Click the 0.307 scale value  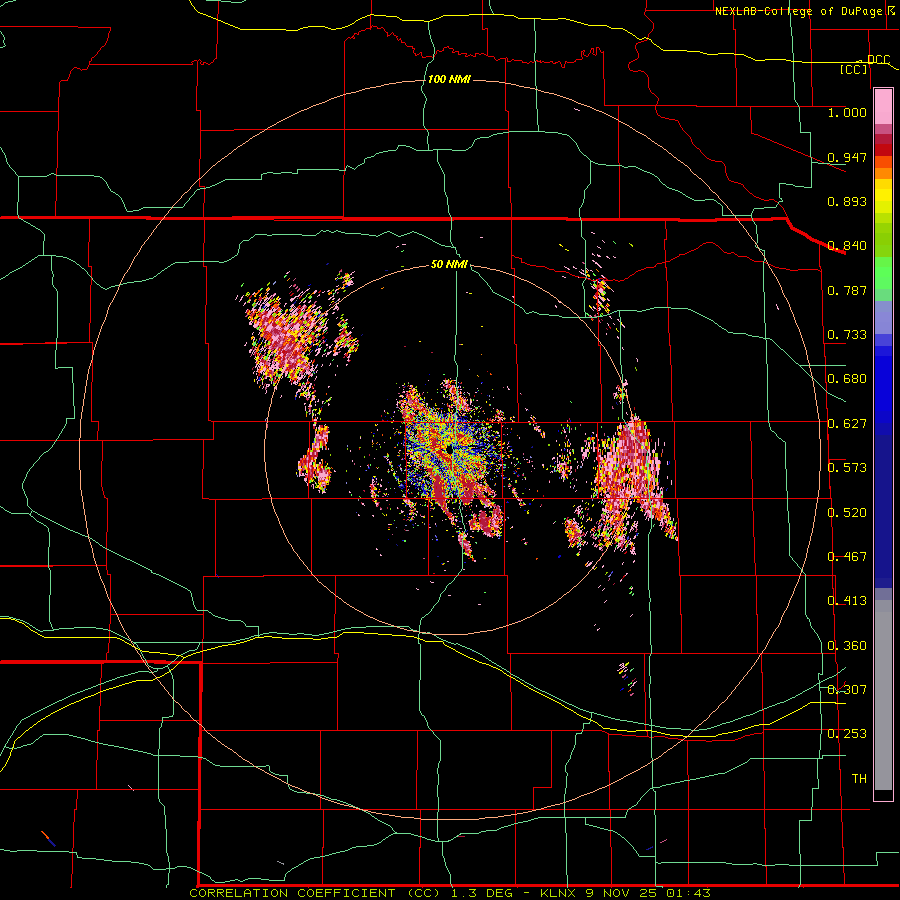click(847, 690)
